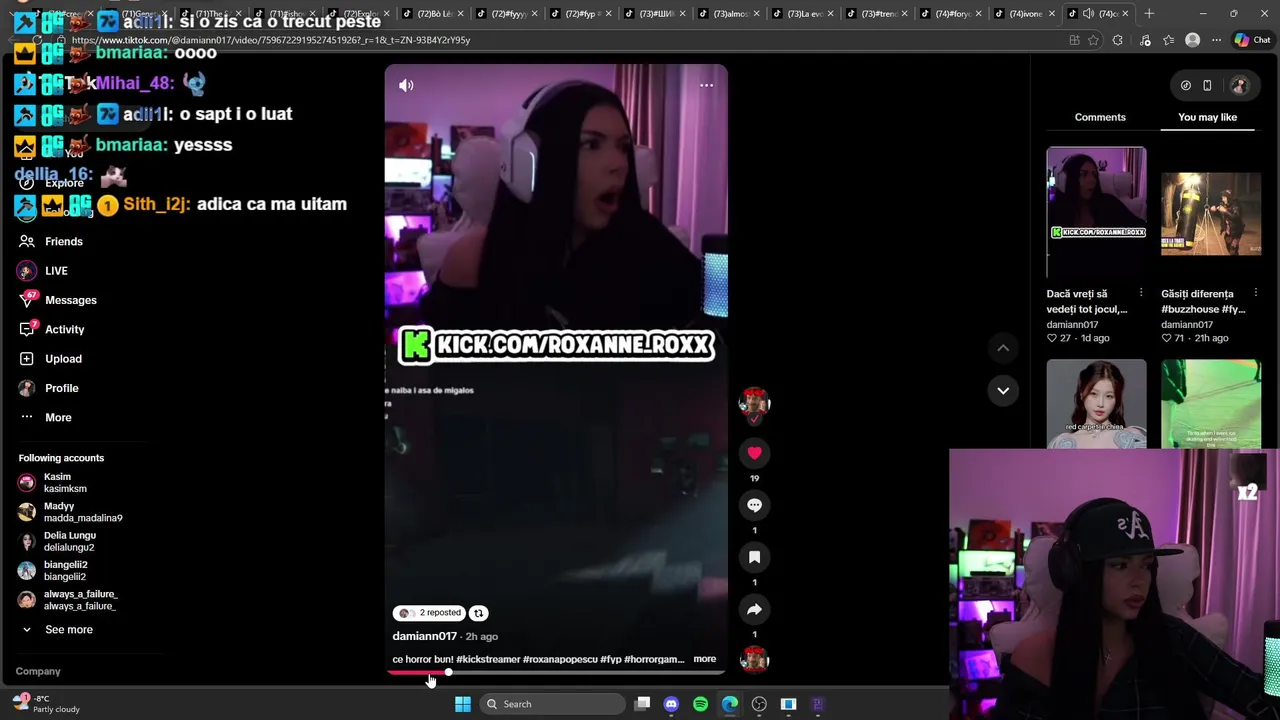Viewport: 1280px width, 720px height.
Task: Switch to '(74)ivone' browser tab
Action: [1023, 14]
